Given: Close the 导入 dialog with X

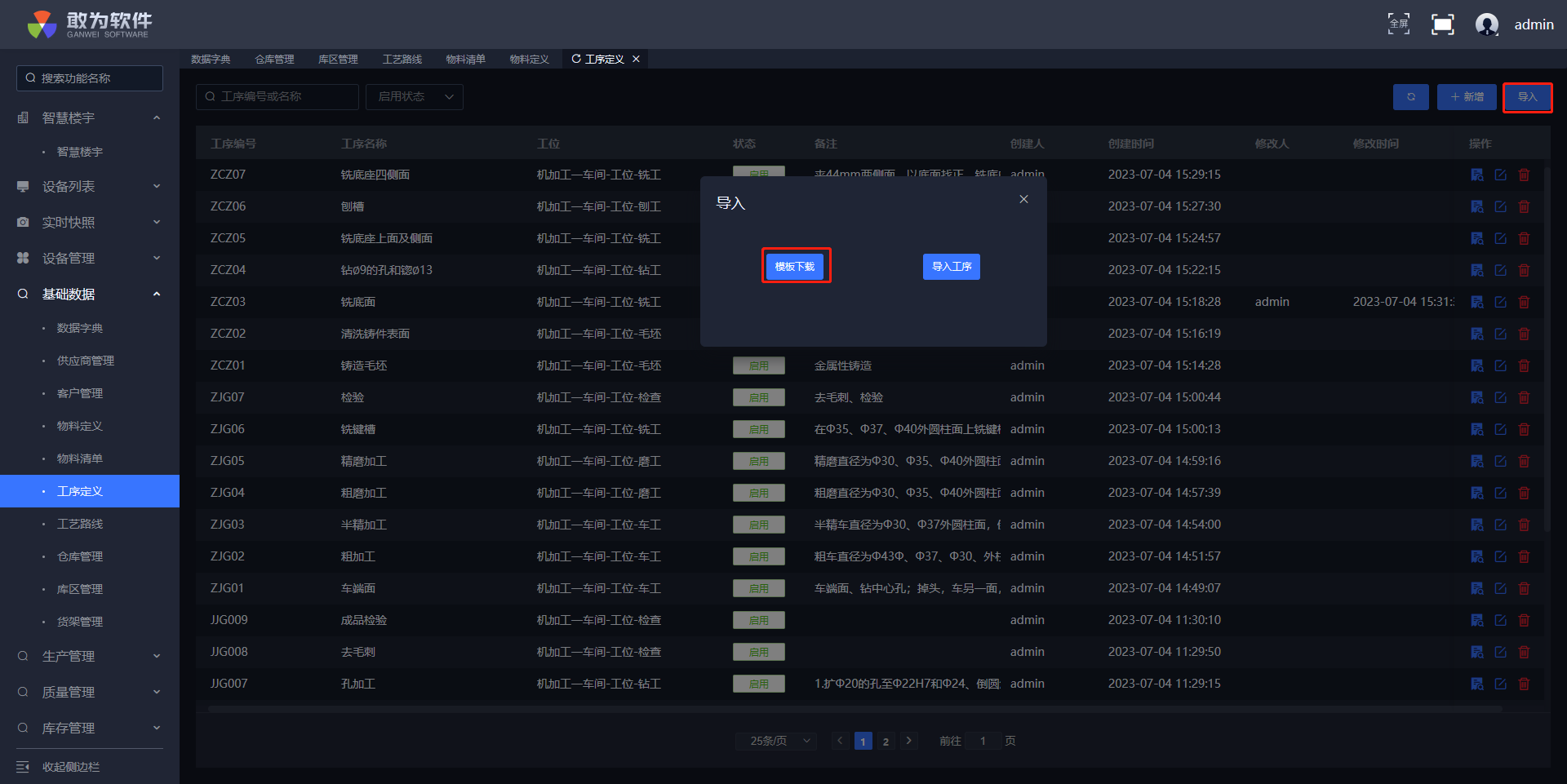Looking at the screenshot, I should tap(1023, 200).
